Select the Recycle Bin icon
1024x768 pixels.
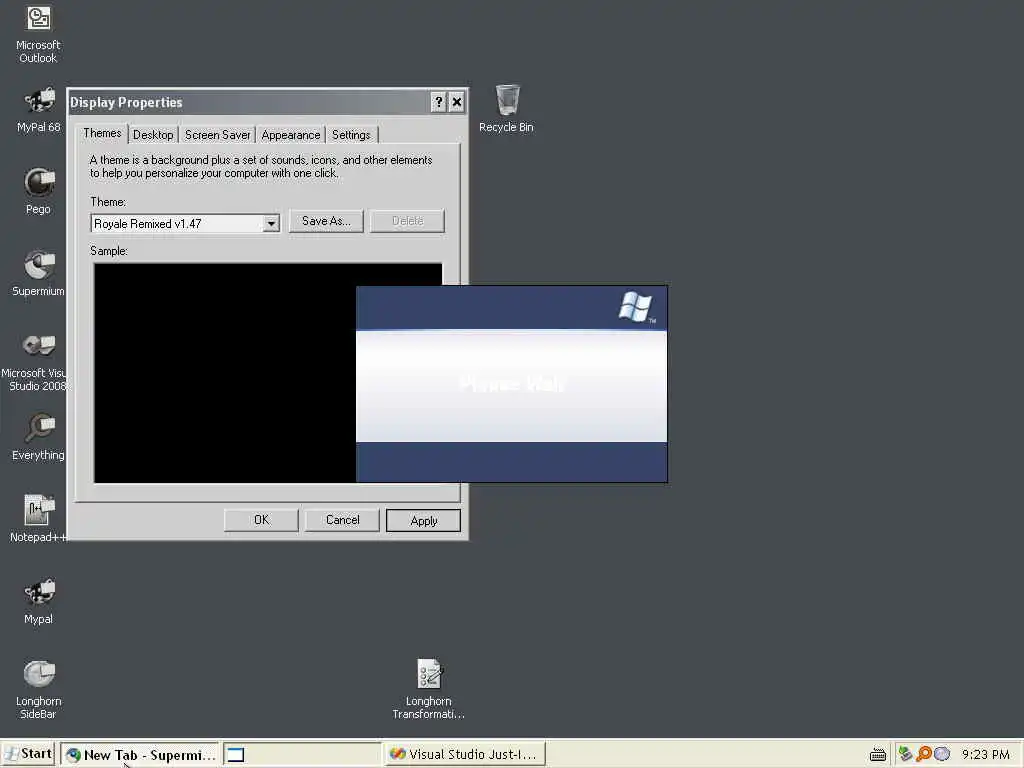click(507, 108)
